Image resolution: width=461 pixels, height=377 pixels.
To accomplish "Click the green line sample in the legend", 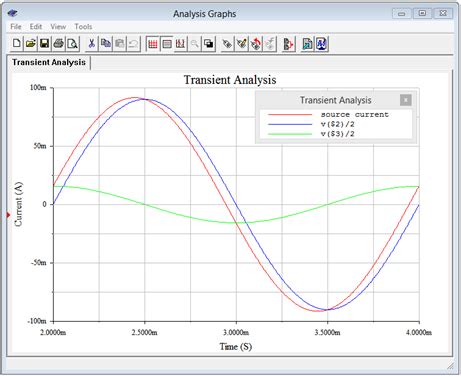I will pyautogui.click(x=290, y=134).
